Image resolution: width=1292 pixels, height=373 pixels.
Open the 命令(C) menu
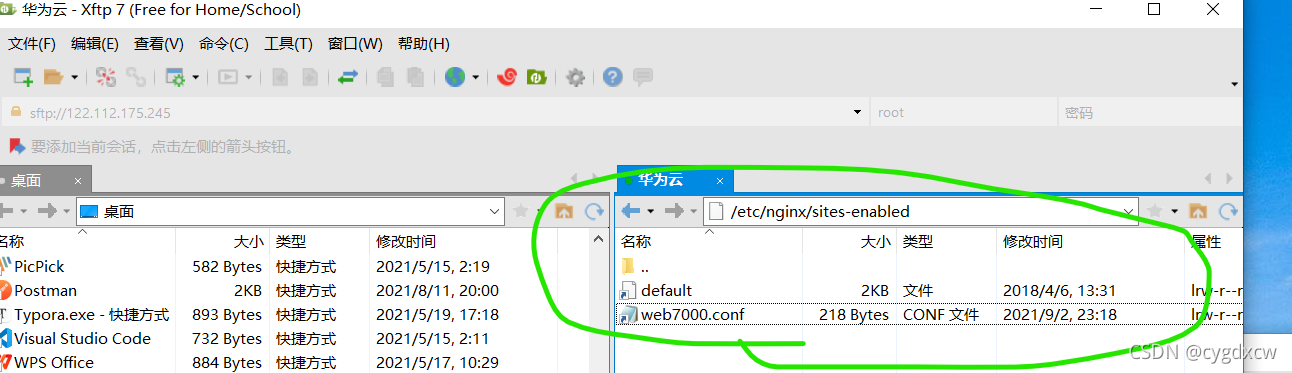tap(224, 44)
